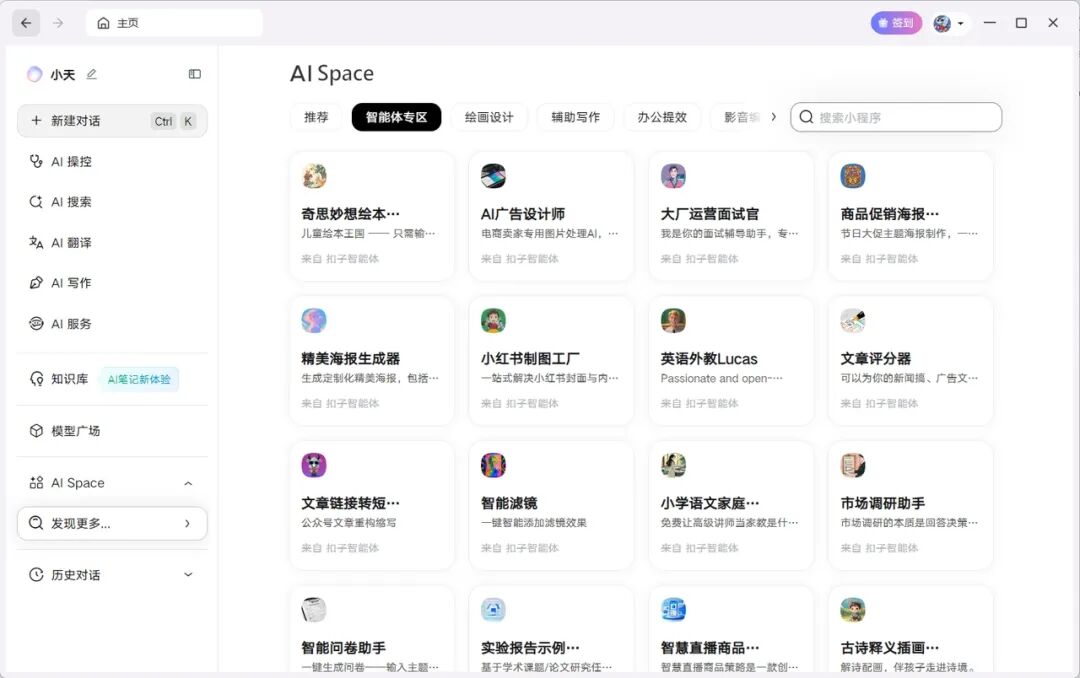Click the 小天 assistant logo icon
Viewport: 1080px width, 678px height.
34,74
